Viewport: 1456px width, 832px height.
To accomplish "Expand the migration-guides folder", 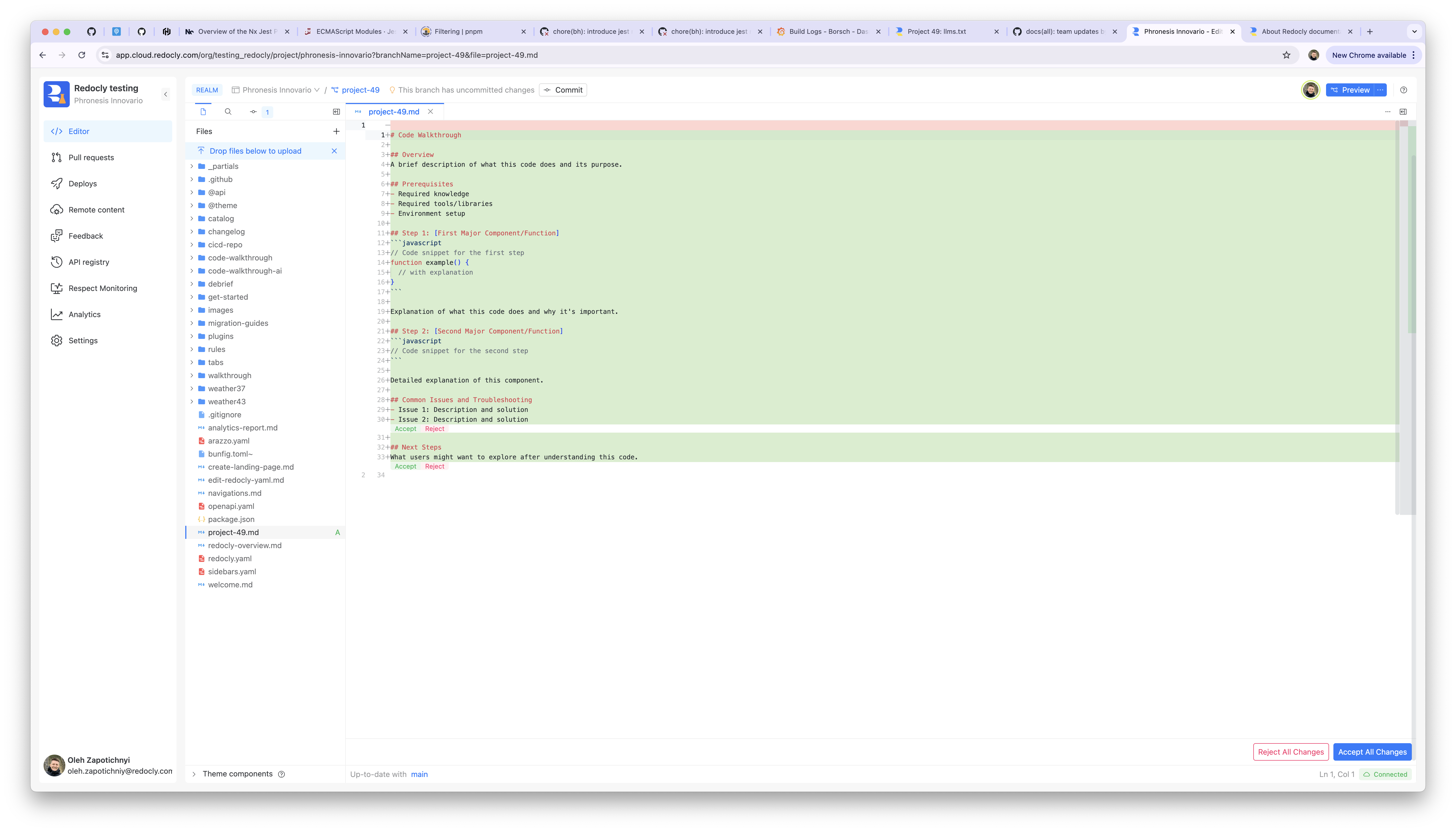I will tap(192, 323).
